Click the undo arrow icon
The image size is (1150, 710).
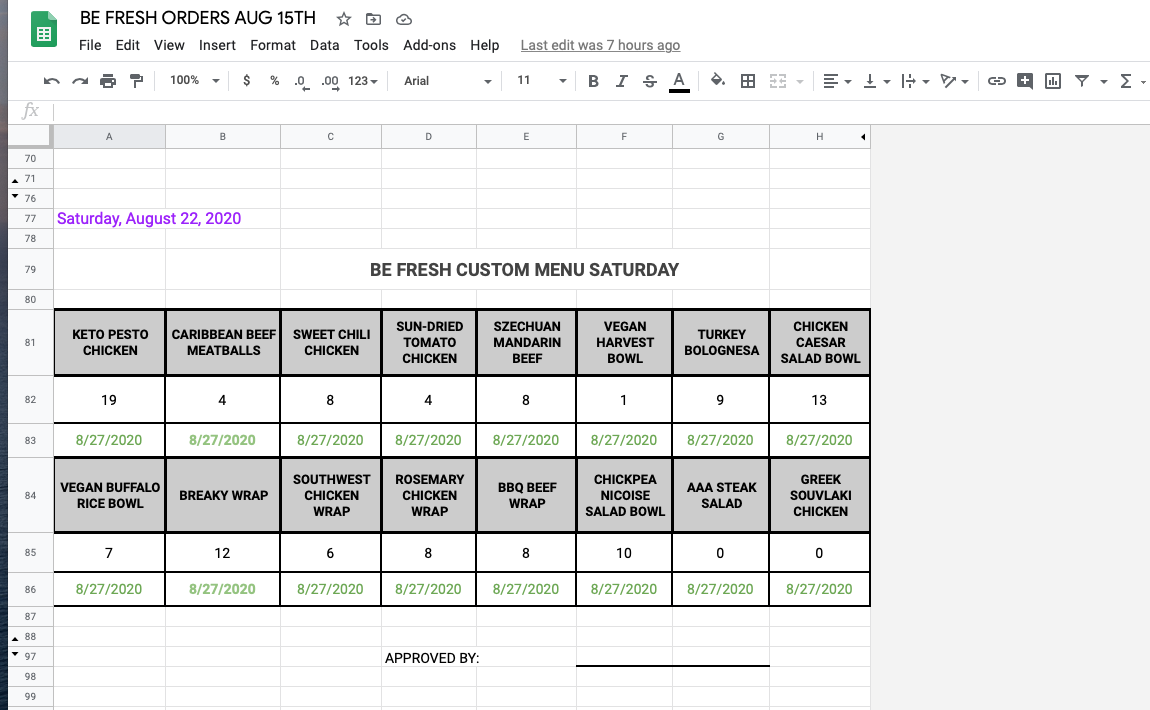click(x=52, y=81)
